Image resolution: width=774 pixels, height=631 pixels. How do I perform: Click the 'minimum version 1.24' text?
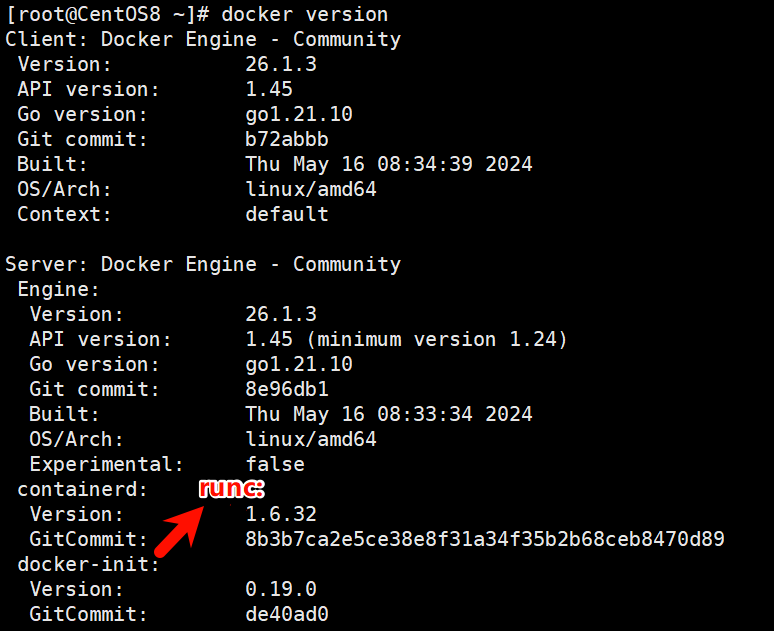click(436, 340)
